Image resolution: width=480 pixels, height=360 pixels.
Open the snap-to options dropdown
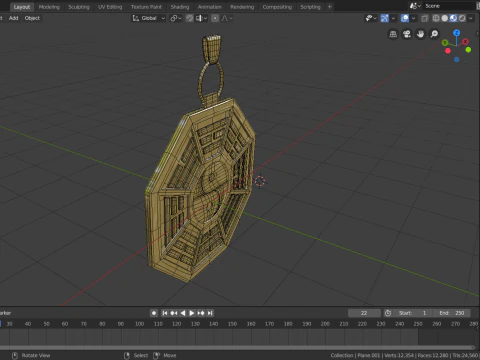coord(201,18)
